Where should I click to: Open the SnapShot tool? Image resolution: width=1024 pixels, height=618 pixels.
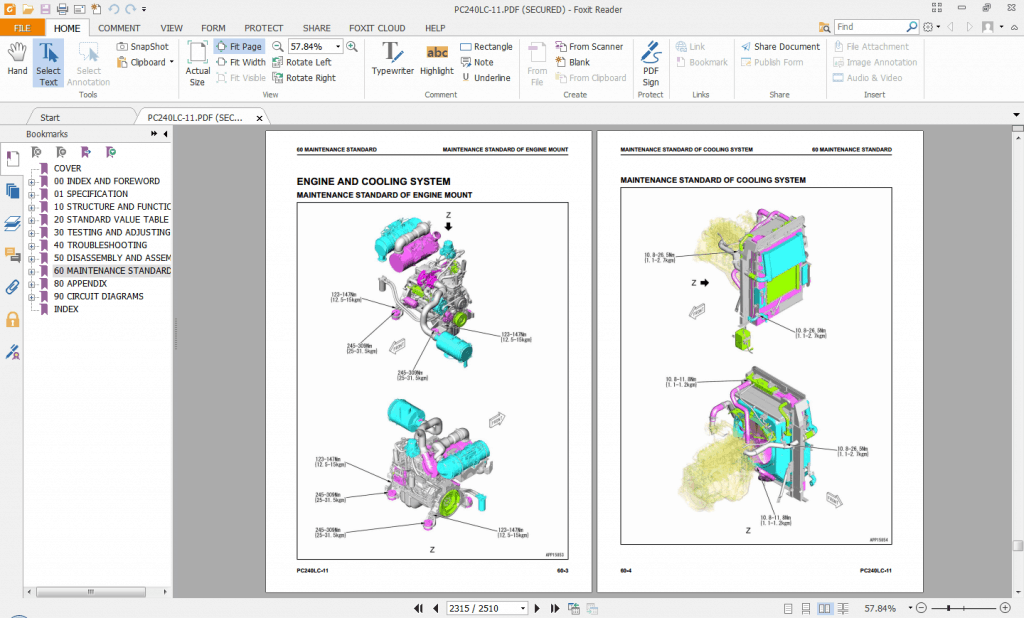pos(142,46)
